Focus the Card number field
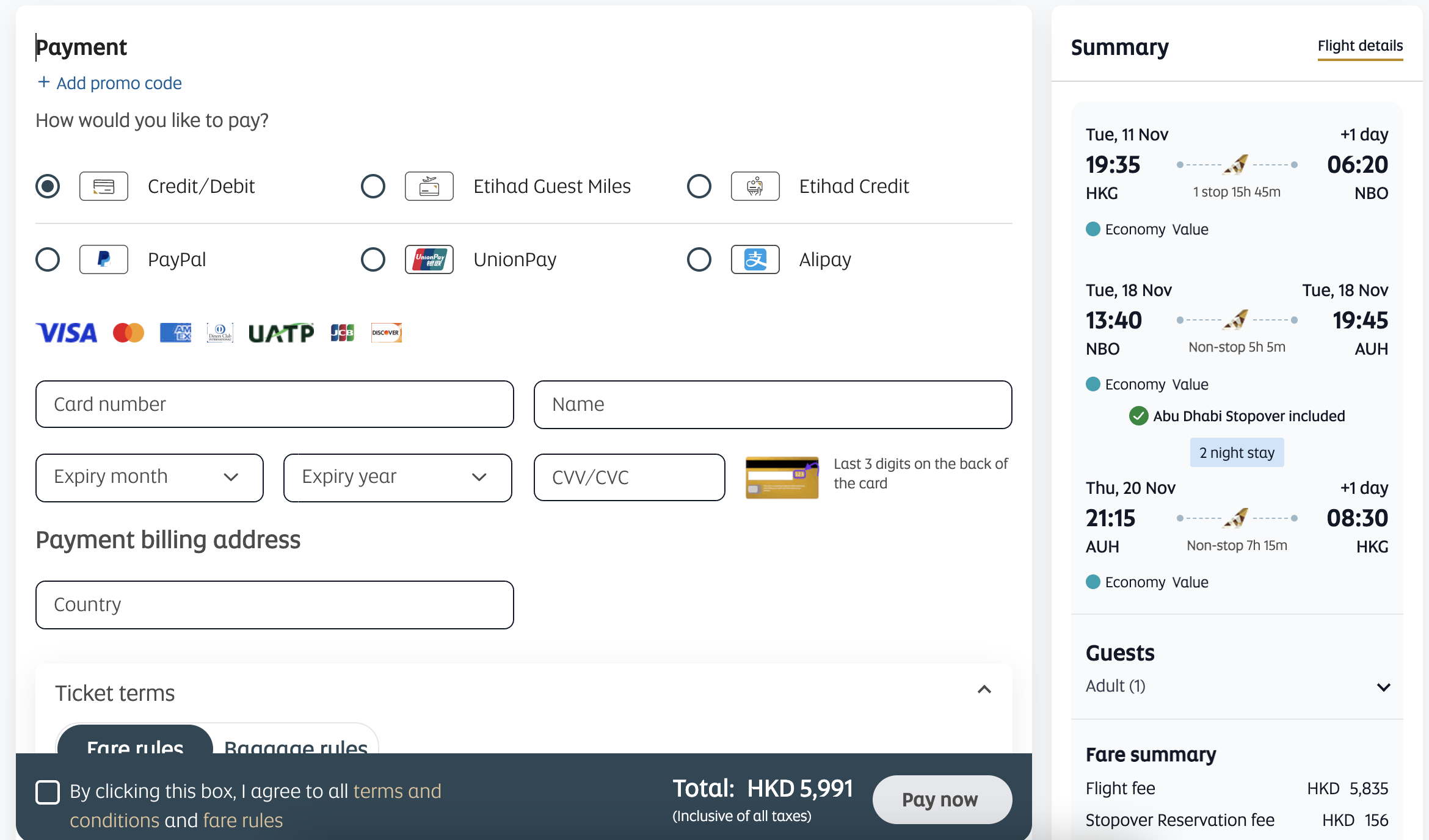The width and height of the screenshot is (1429, 840). coord(275,404)
